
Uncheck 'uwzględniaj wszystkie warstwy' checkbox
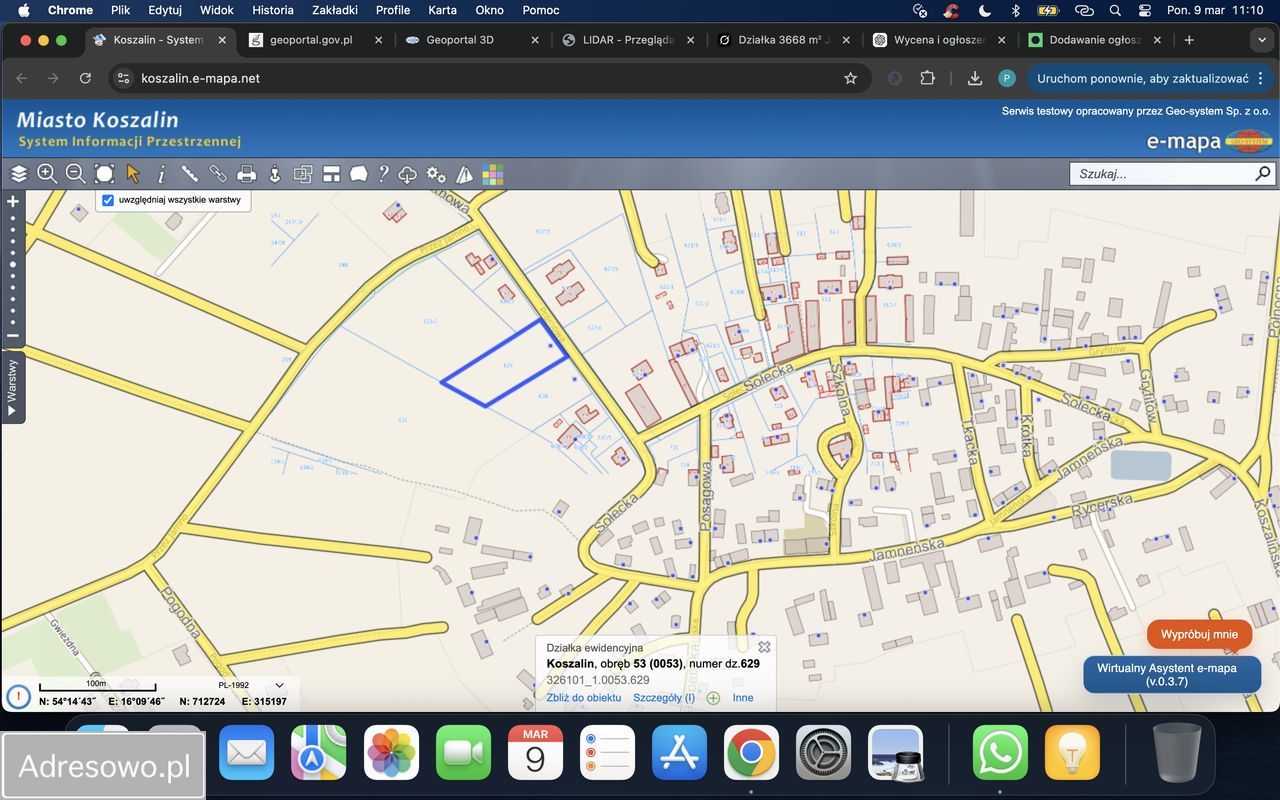(x=108, y=200)
